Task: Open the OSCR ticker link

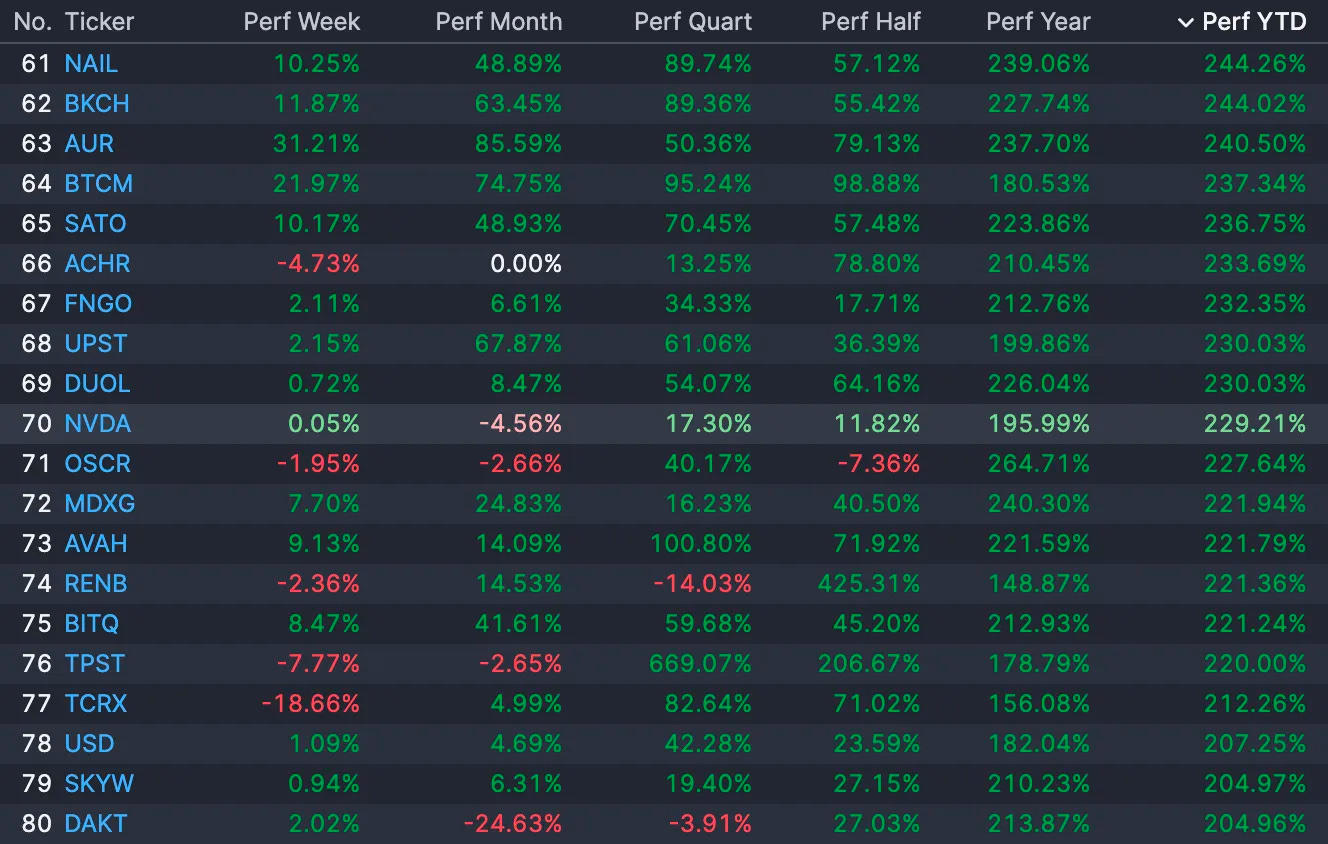Action: (x=98, y=464)
